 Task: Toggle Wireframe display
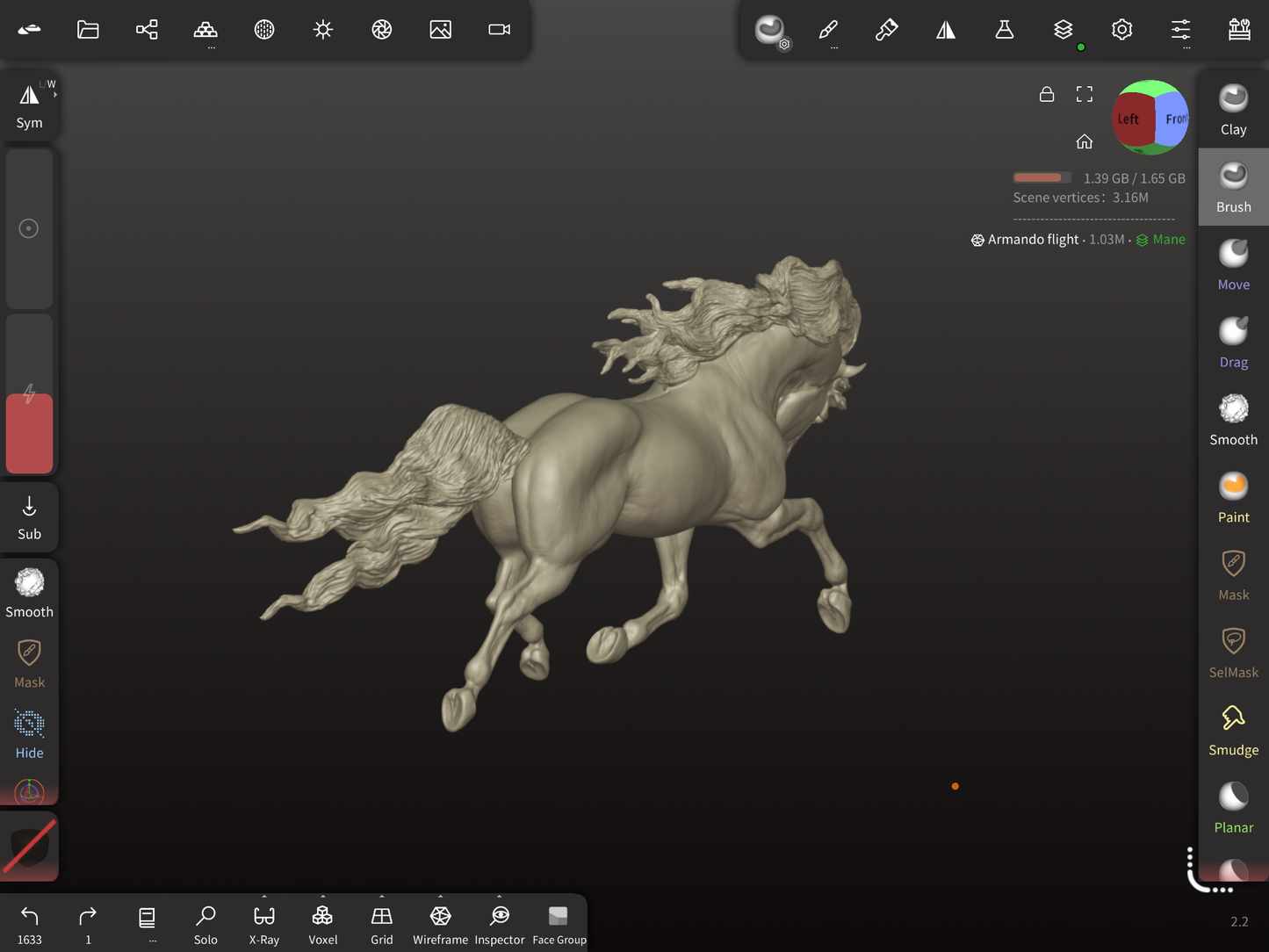[x=440, y=925]
